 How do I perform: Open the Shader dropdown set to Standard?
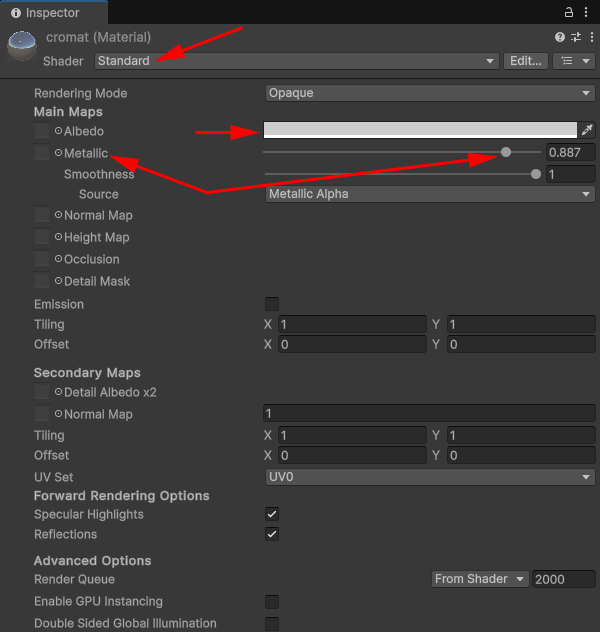pos(296,61)
